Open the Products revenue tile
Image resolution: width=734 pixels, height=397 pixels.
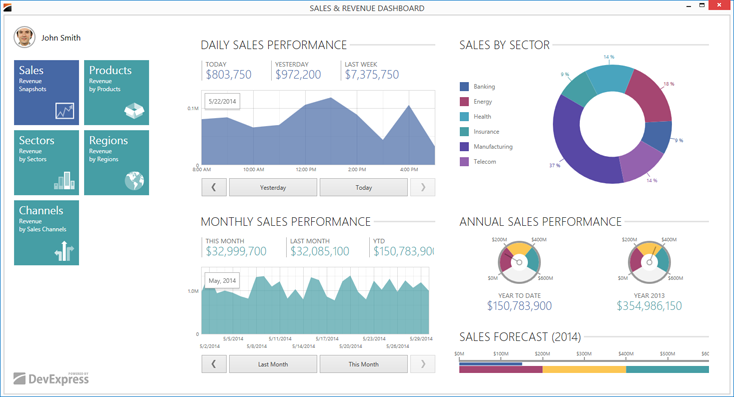(117, 92)
